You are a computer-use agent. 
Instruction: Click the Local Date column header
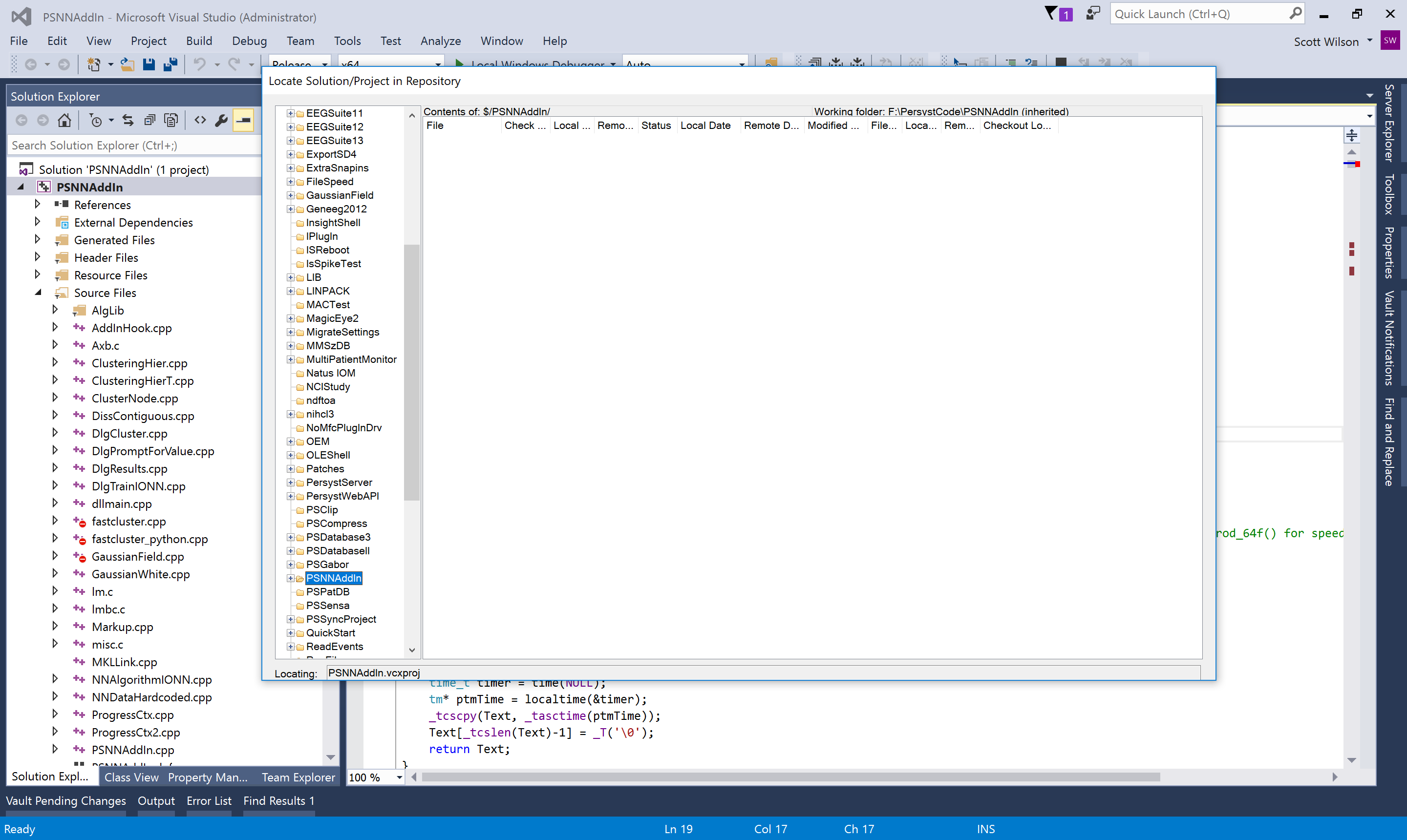point(708,126)
